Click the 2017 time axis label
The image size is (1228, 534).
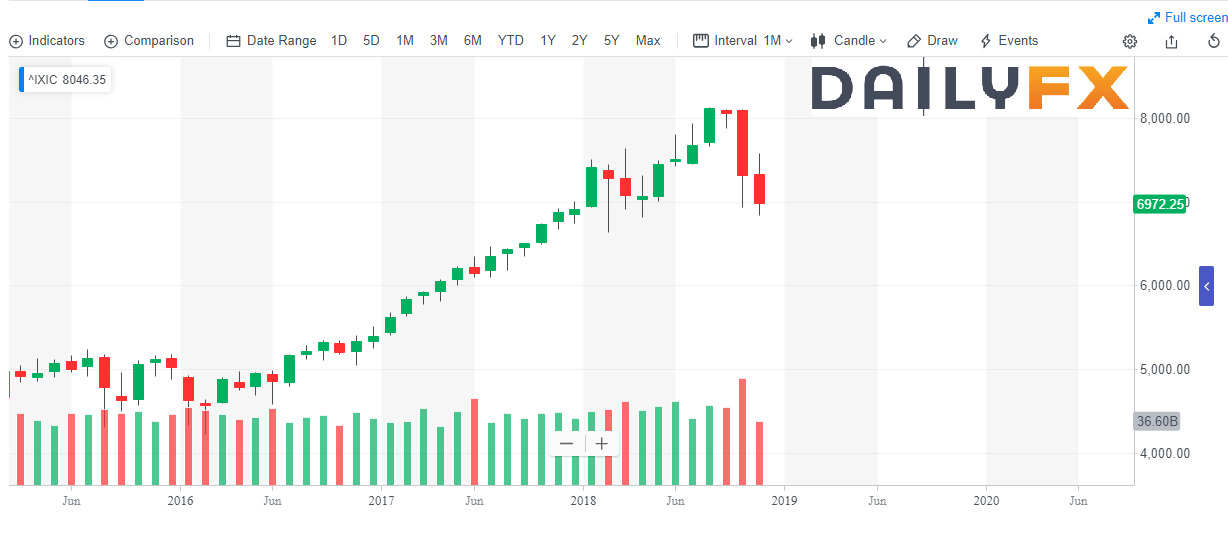tap(381, 499)
